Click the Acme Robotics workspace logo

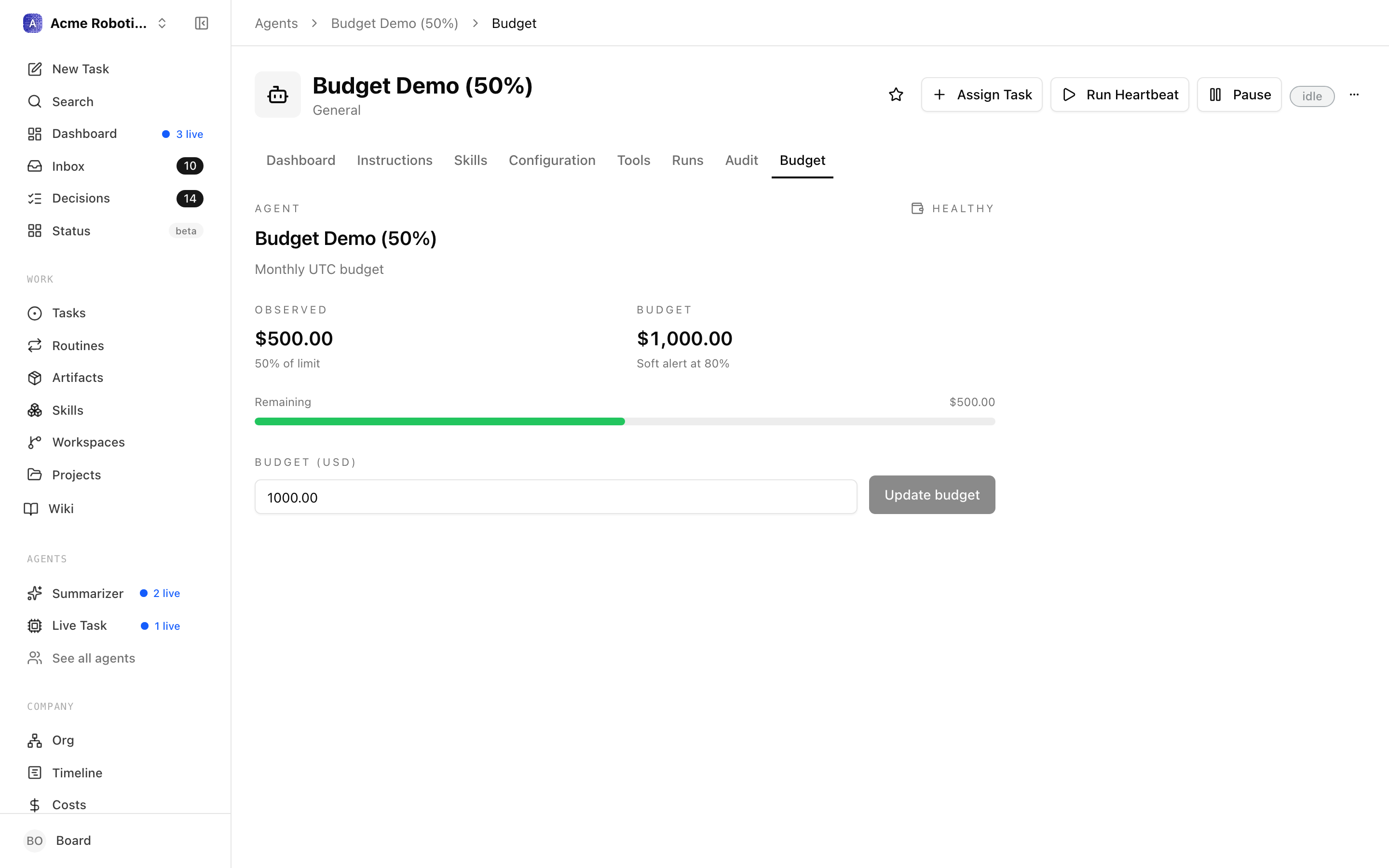coord(33,24)
